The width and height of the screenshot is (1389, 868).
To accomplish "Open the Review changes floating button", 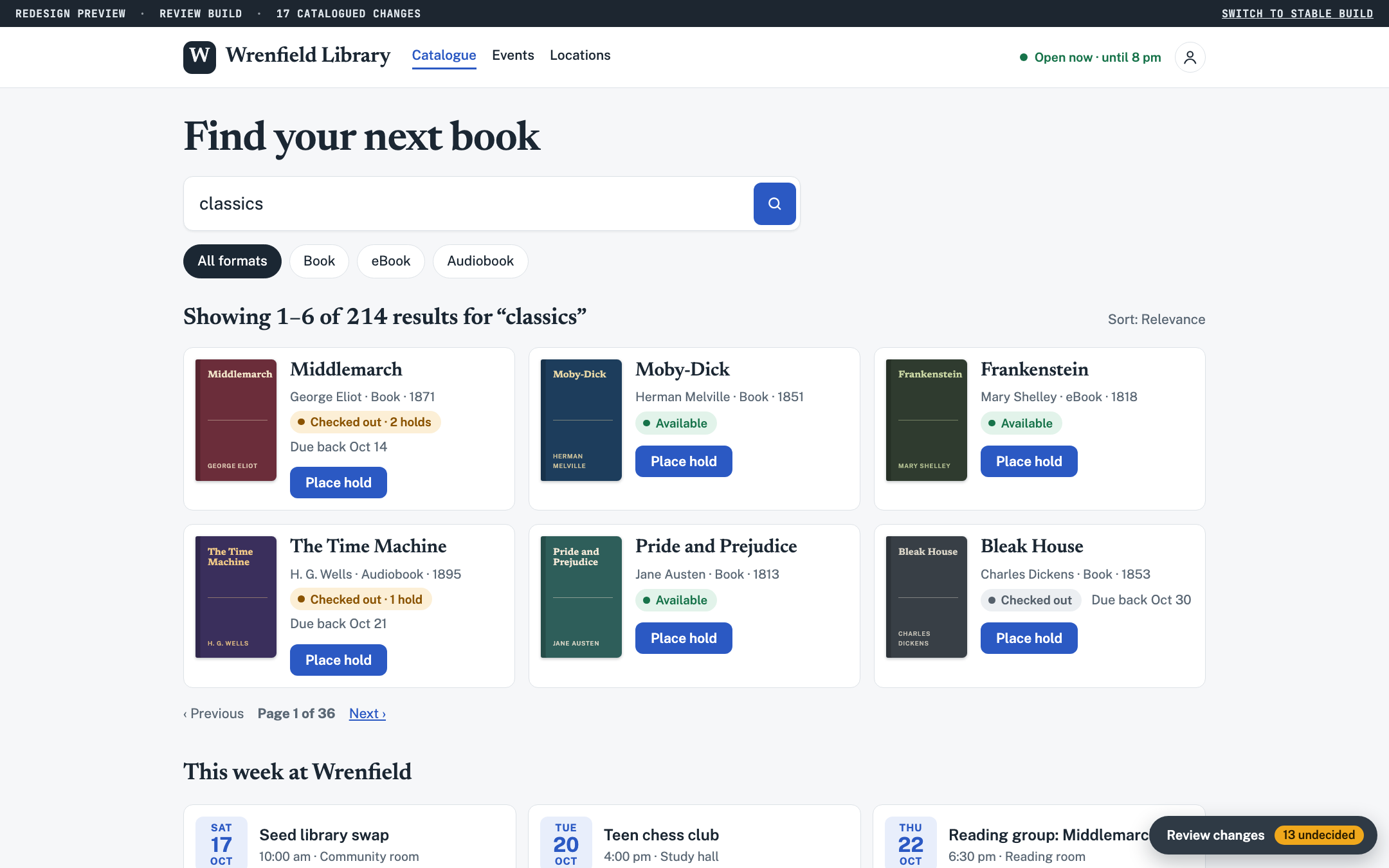I will pos(1263,835).
